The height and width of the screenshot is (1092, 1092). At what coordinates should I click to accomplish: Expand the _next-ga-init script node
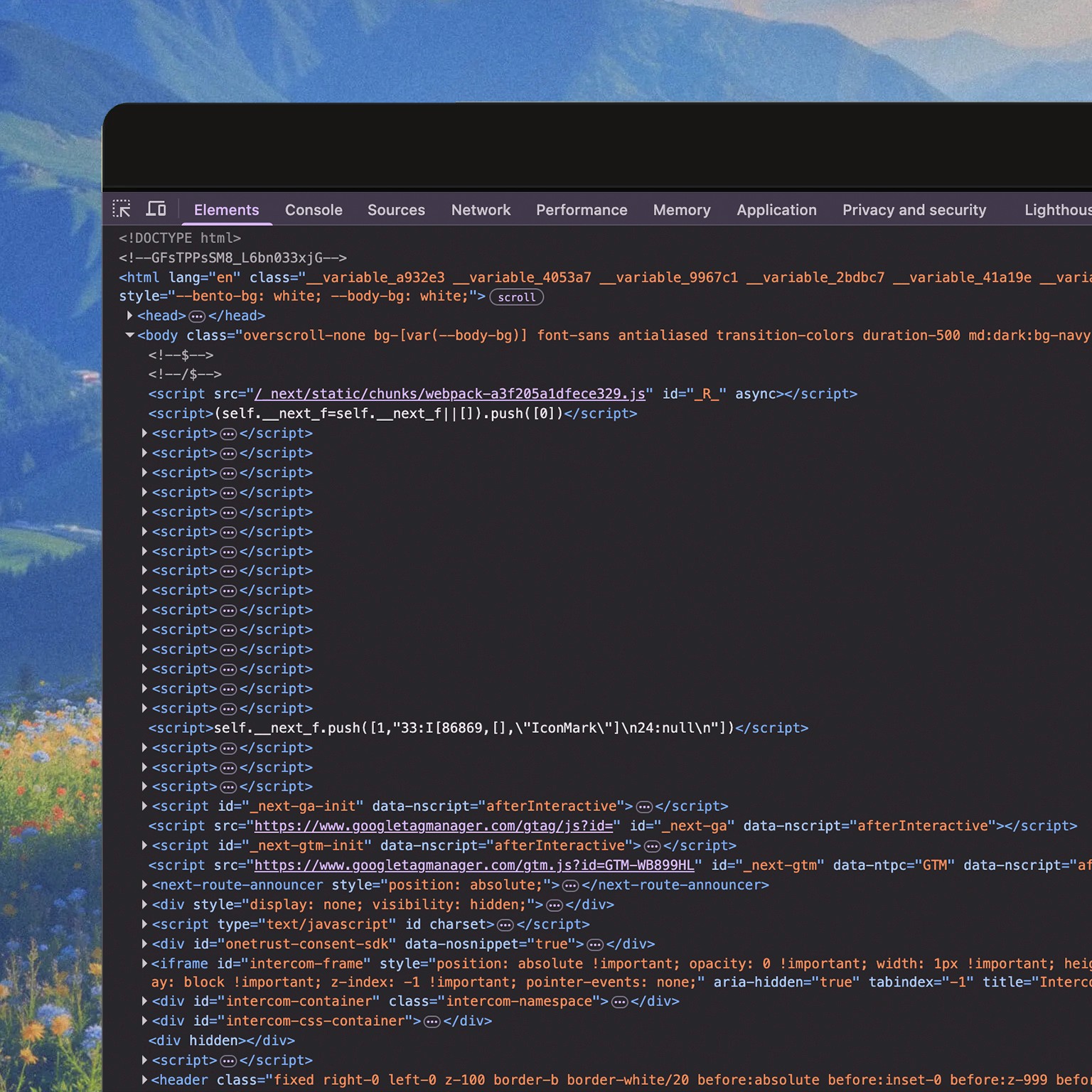144,805
